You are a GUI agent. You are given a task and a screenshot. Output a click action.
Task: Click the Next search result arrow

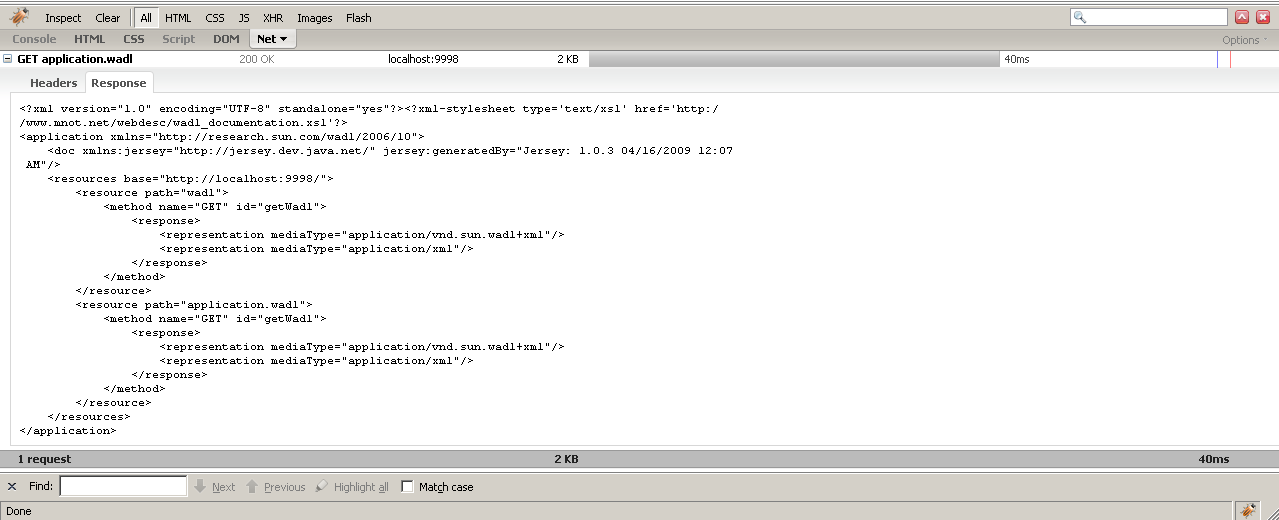[214, 487]
